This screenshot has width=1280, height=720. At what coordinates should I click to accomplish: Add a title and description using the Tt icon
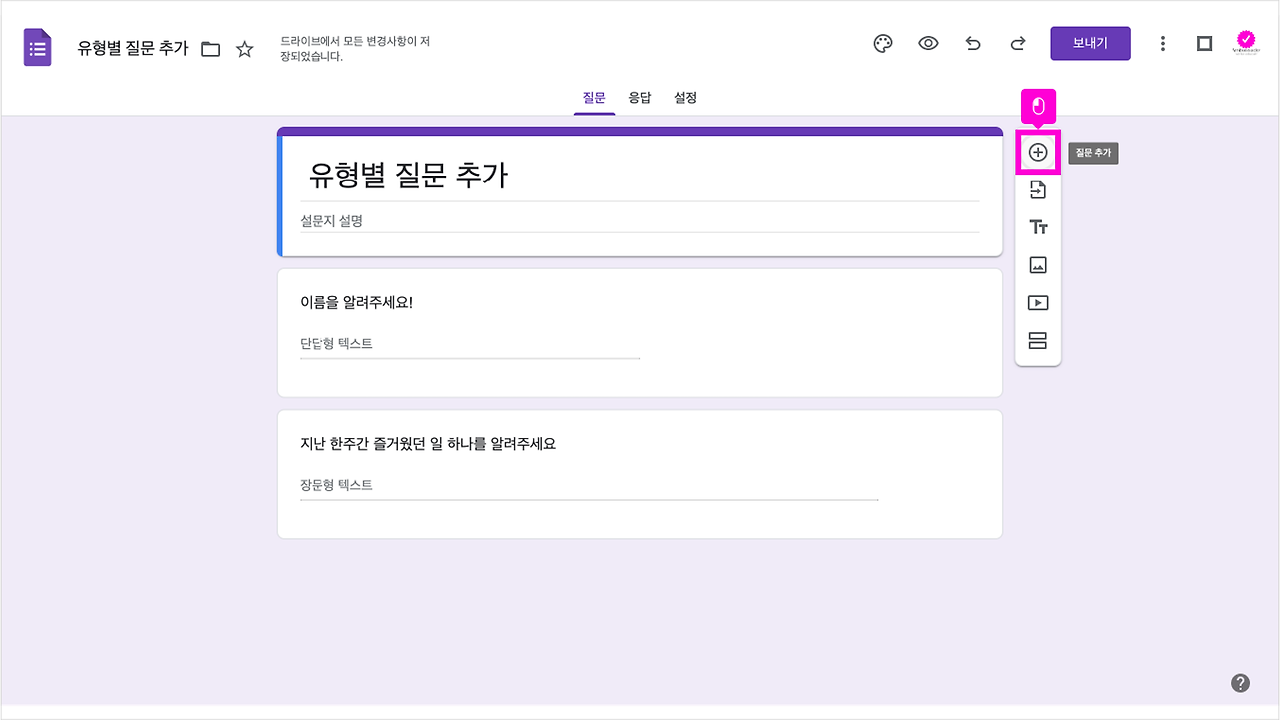pyautogui.click(x=1038, y=227)
